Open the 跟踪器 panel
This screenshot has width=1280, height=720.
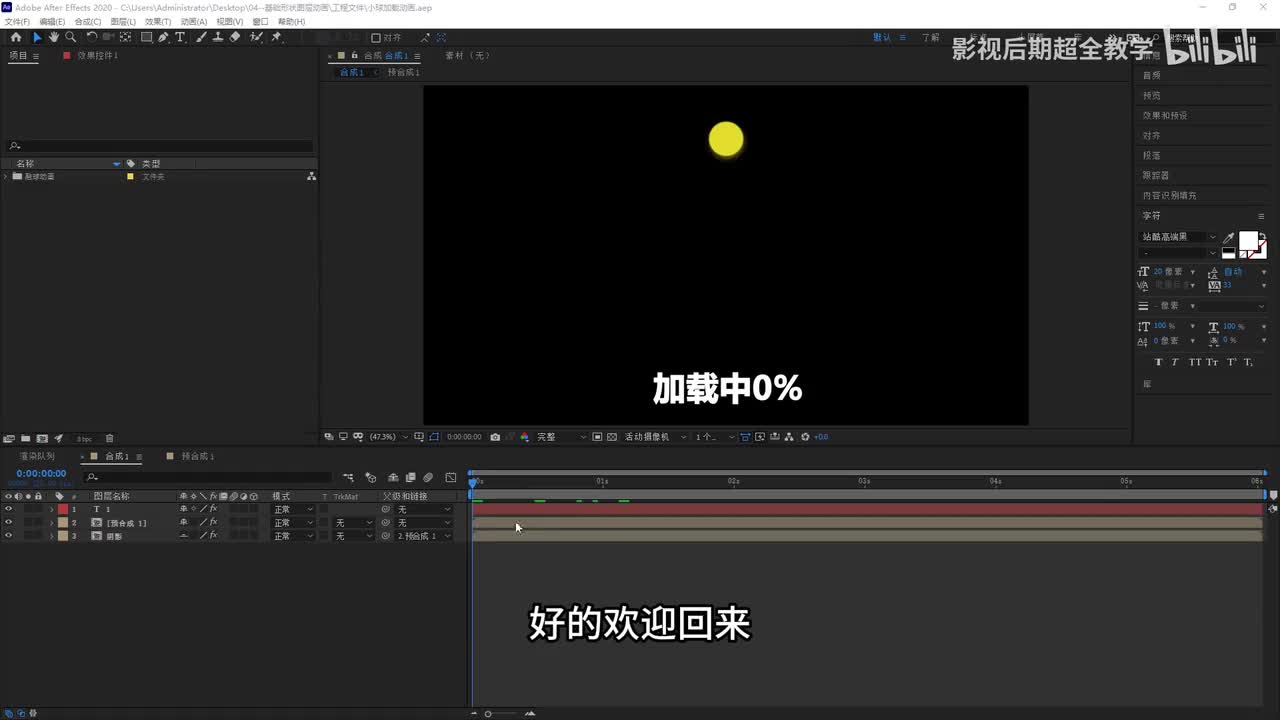(x=1156, y=176)
